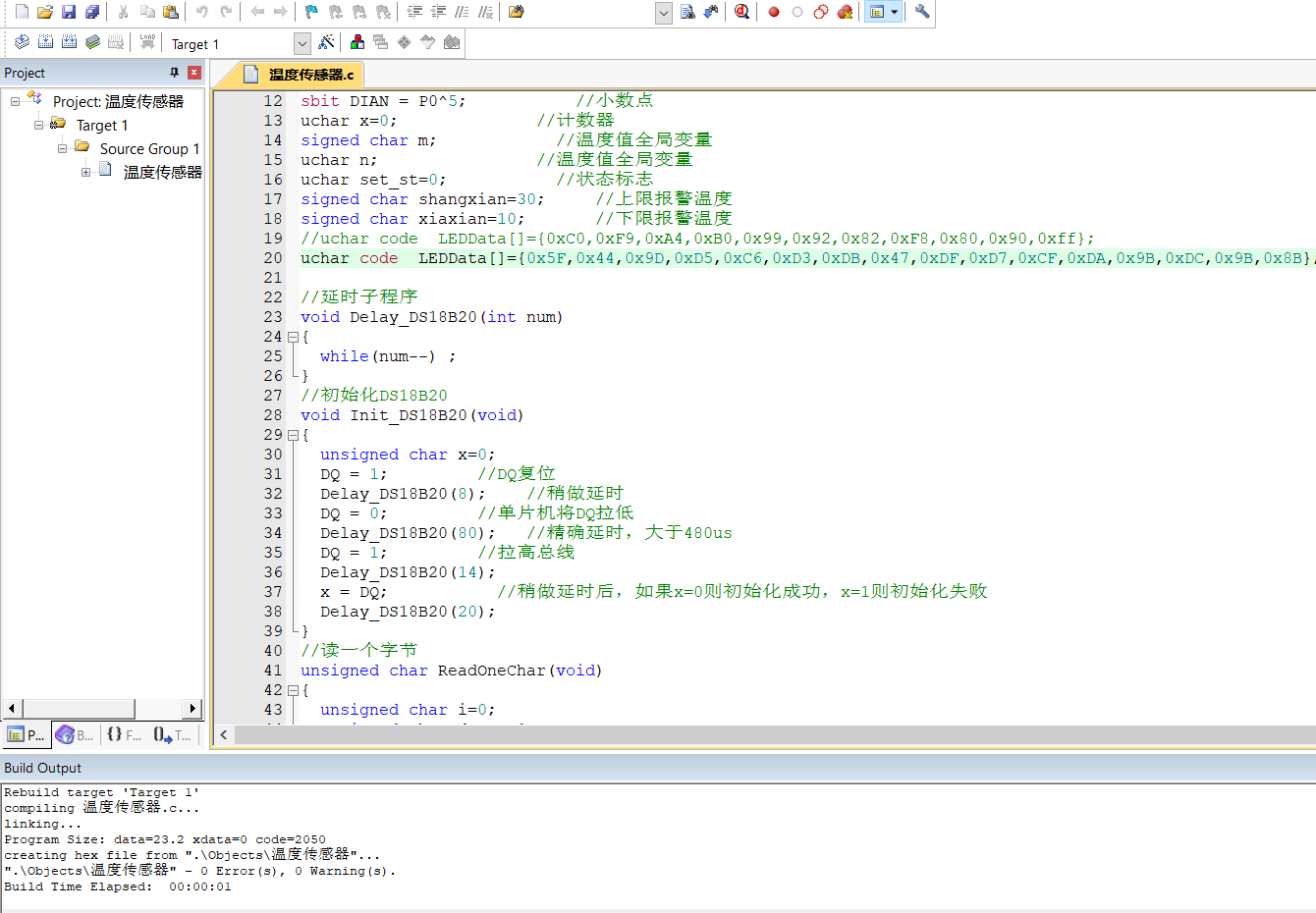Switch to the Books tab in Project panel
Viewport: 1316px width, 913px height.
[76, 734]
